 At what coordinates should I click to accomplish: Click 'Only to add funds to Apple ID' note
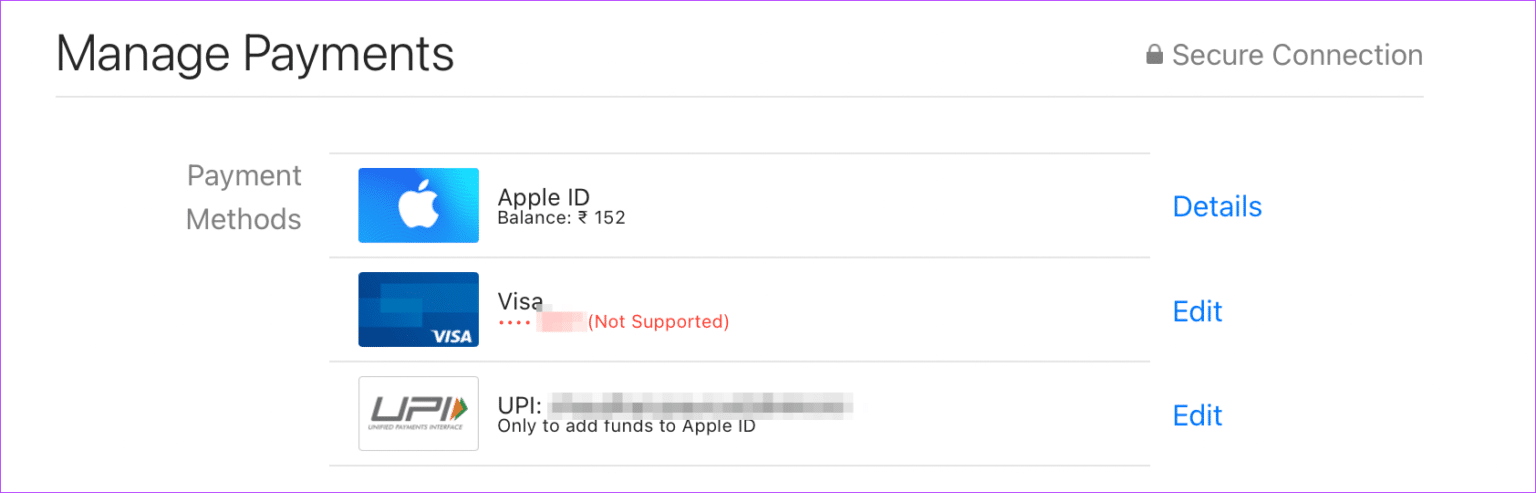626,426
